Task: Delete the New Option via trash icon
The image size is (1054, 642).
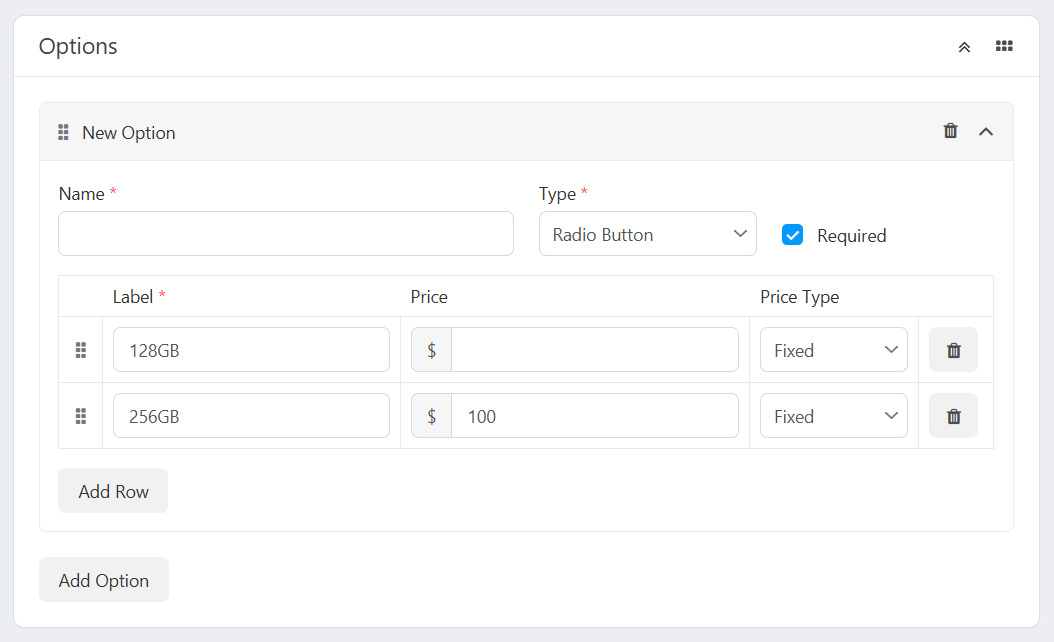Action: pos(950,131)
